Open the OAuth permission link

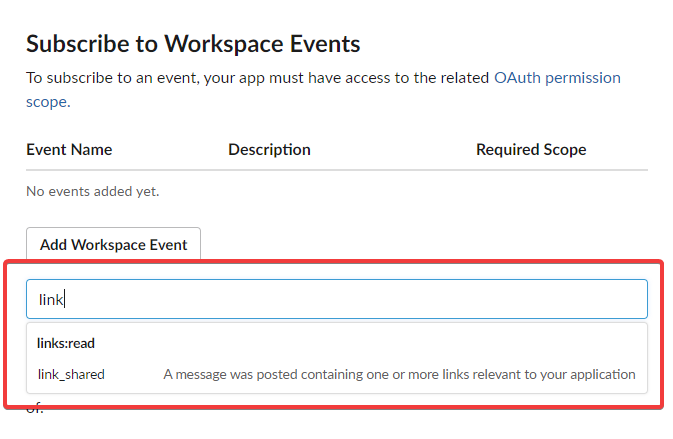pos(557,78)
